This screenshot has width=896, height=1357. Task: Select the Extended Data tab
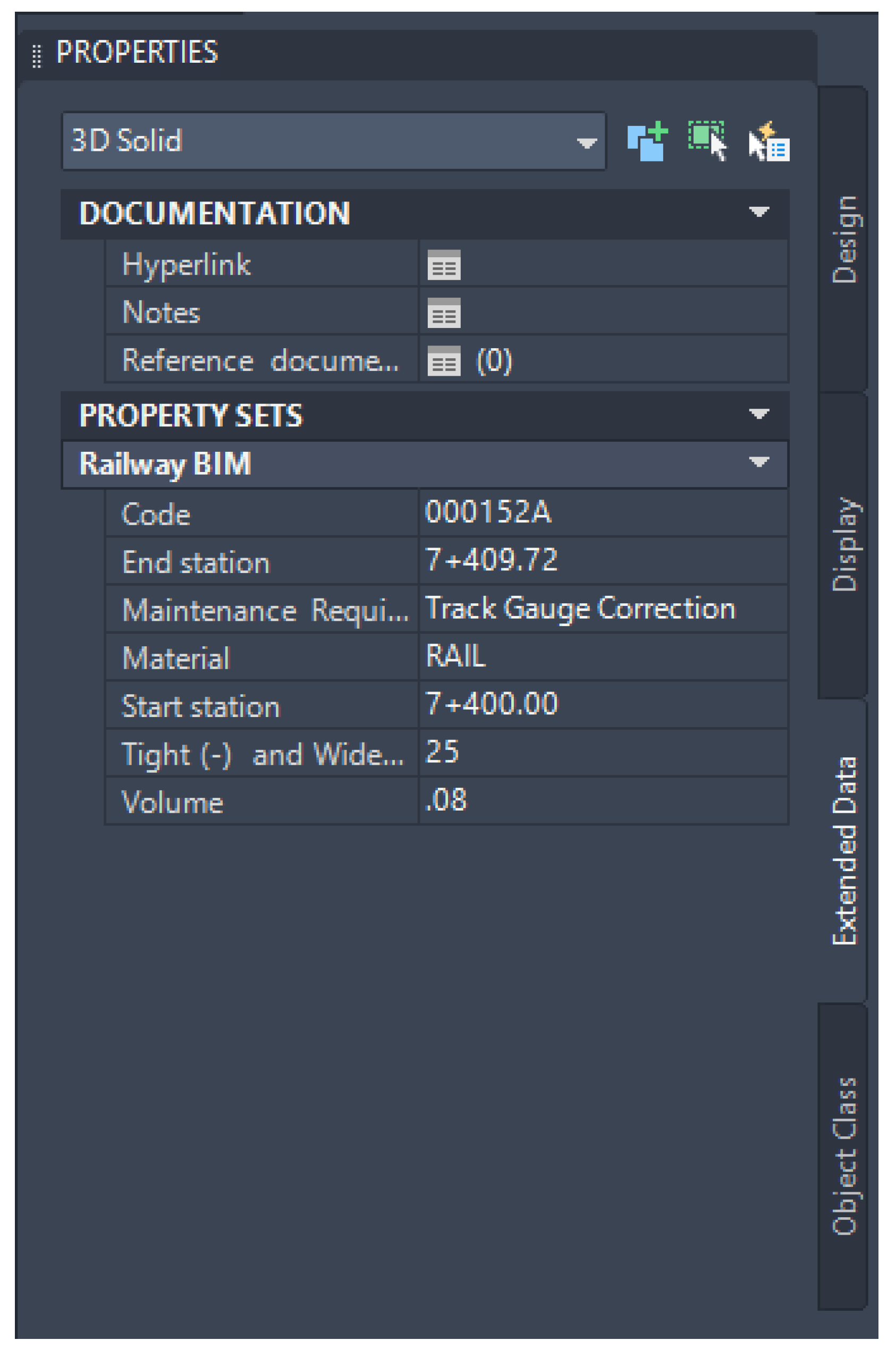click(x=844, y=852)
